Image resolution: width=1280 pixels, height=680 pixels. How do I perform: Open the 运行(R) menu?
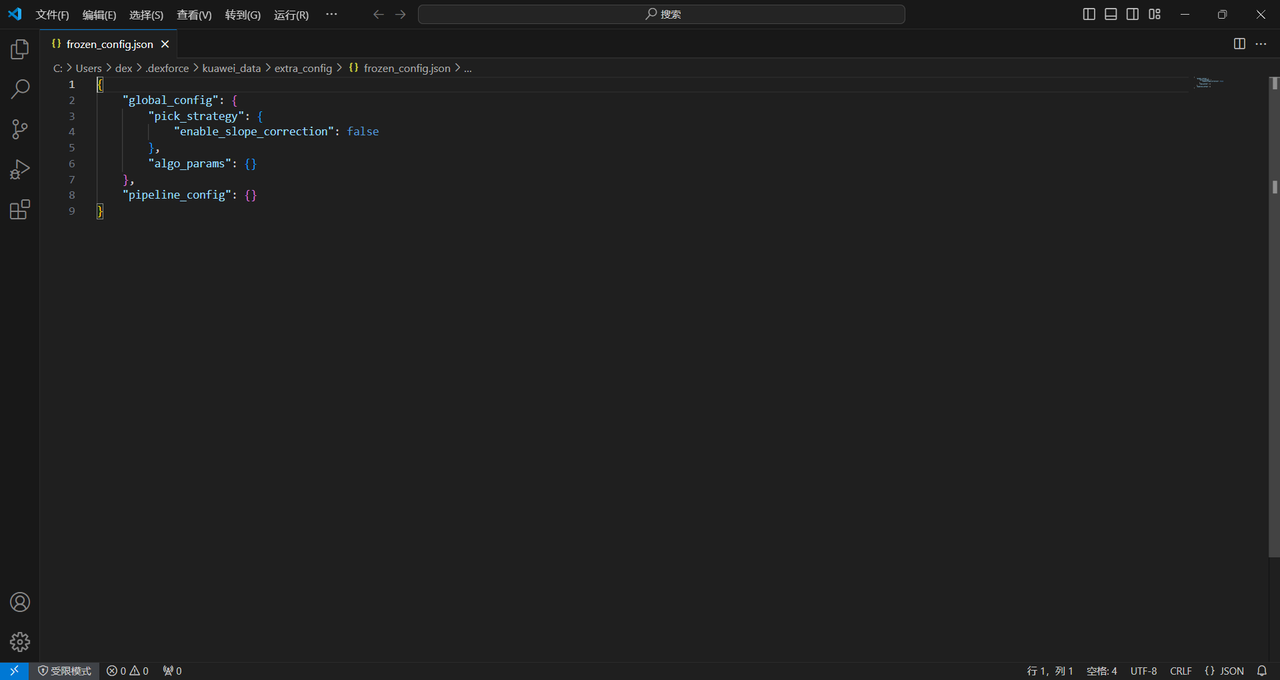[291, 15]
